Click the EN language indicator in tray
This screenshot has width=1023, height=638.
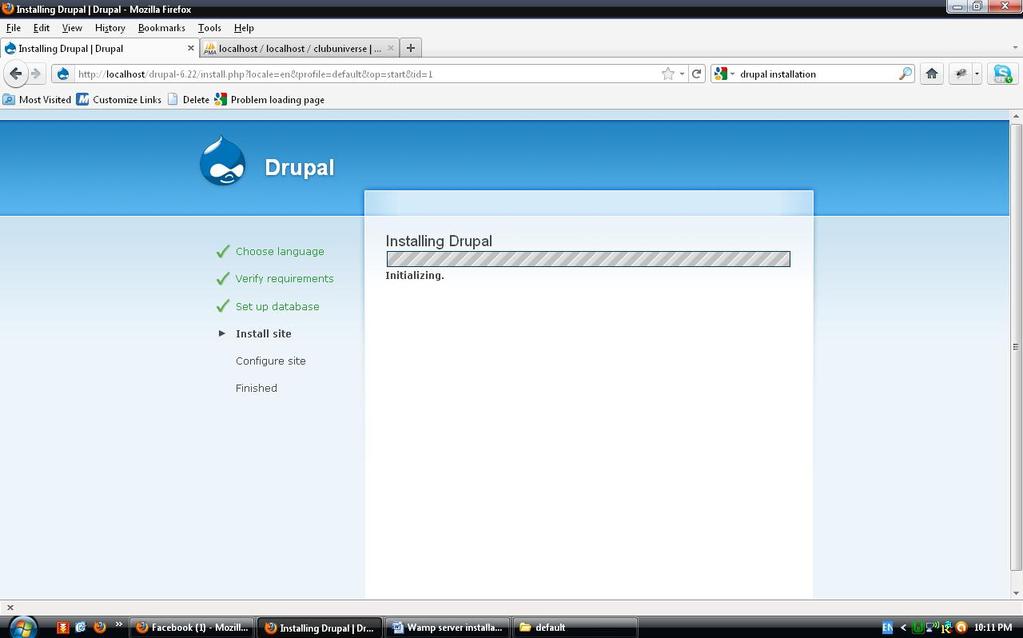[x=887, y=627]
